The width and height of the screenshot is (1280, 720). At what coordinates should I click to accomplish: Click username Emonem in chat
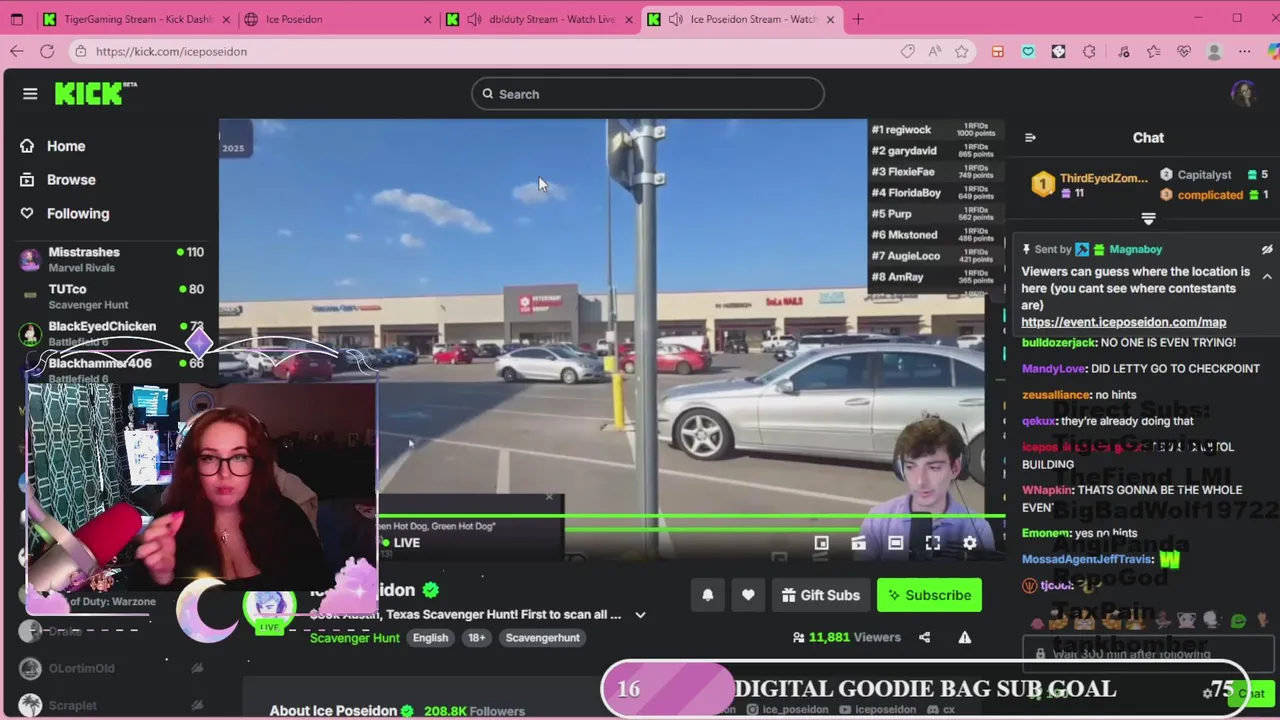click(1045, 534)
